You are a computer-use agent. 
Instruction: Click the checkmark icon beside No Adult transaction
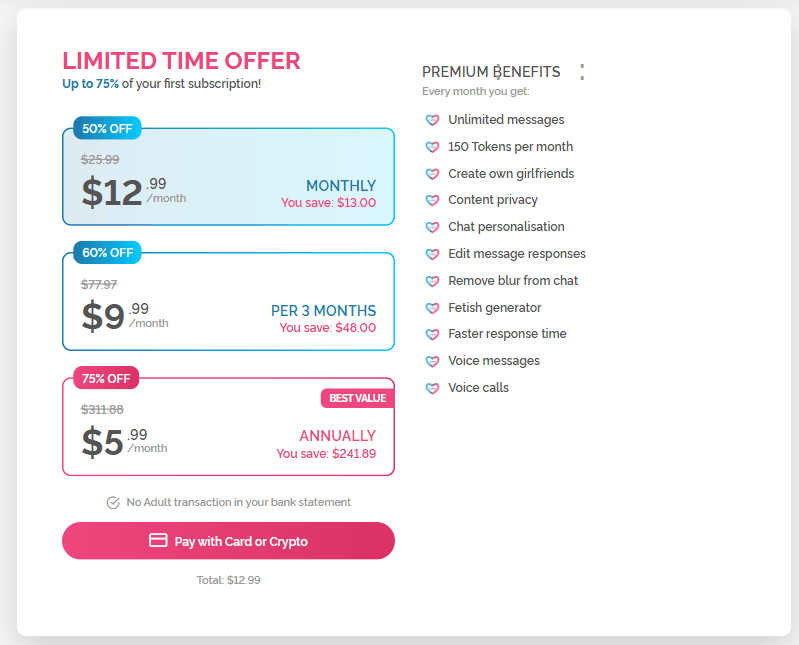pos(113,502)
